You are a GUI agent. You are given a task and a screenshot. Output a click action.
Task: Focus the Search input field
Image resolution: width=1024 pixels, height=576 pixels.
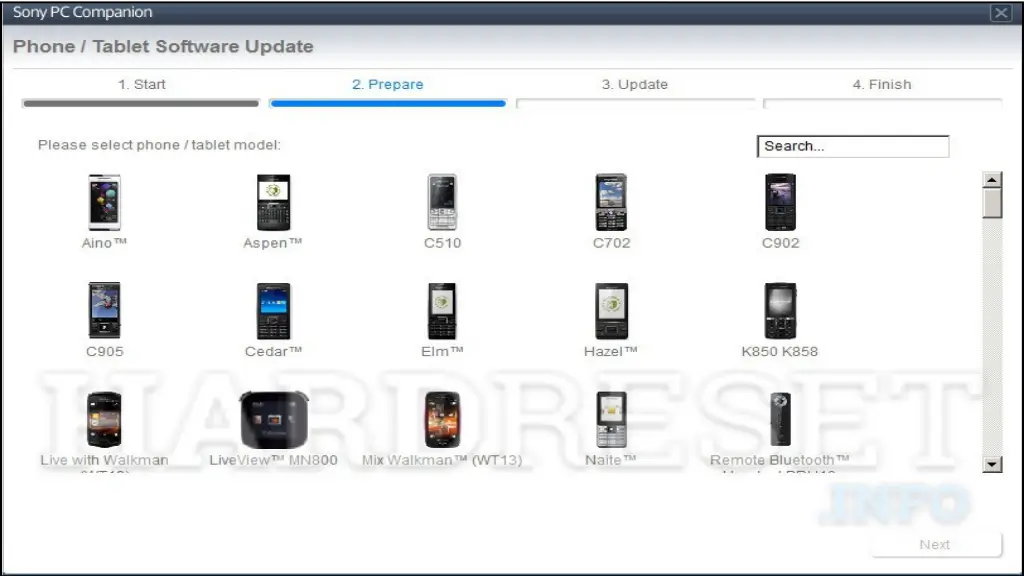coord(853,146)
